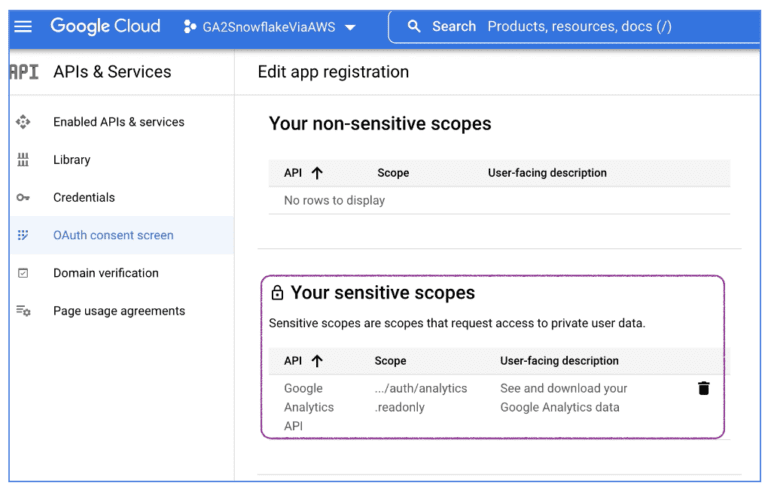
Task: Click the OAuth consent screen icon
Action: click(x=23, y=235)
